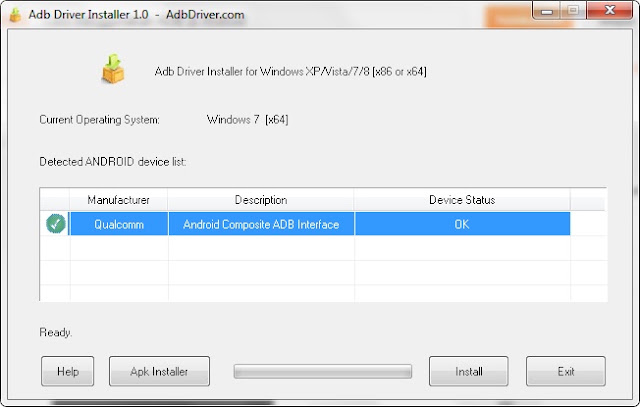
Task: Click the Device Status column header
Action: pyautogui.click(x=462, y=200)
